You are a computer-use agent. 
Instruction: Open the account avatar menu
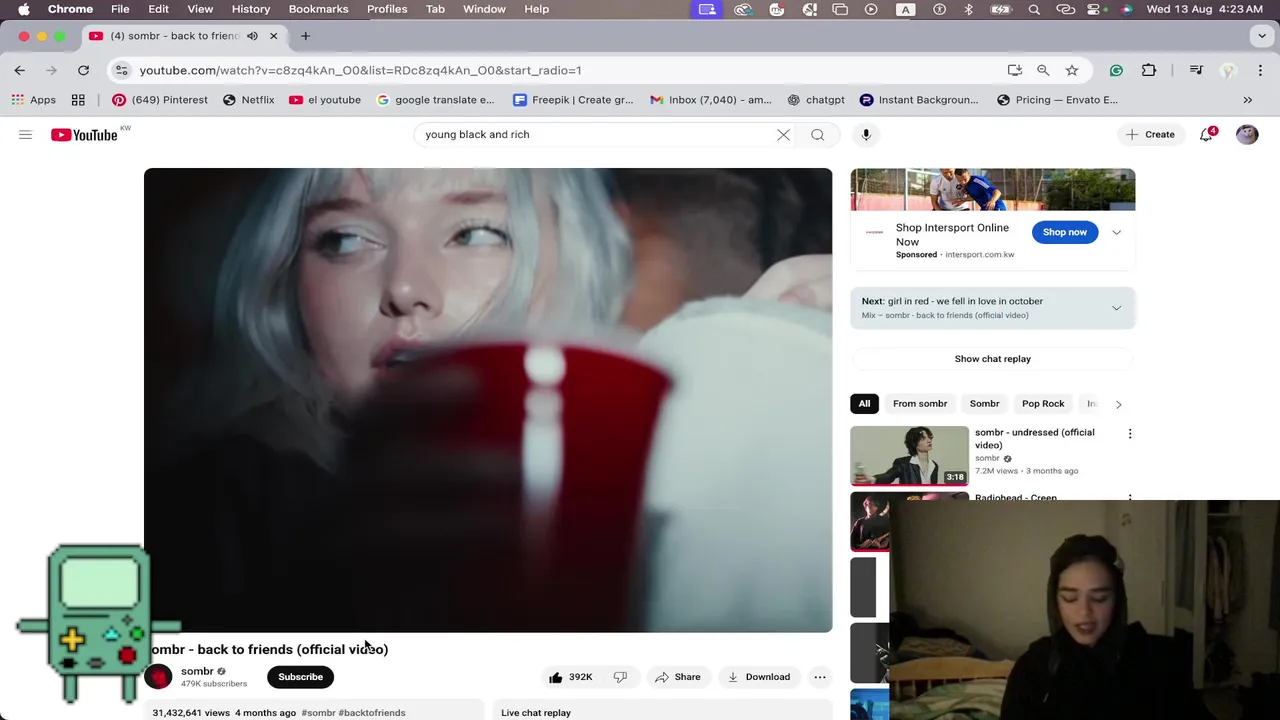pos(1247,134)
